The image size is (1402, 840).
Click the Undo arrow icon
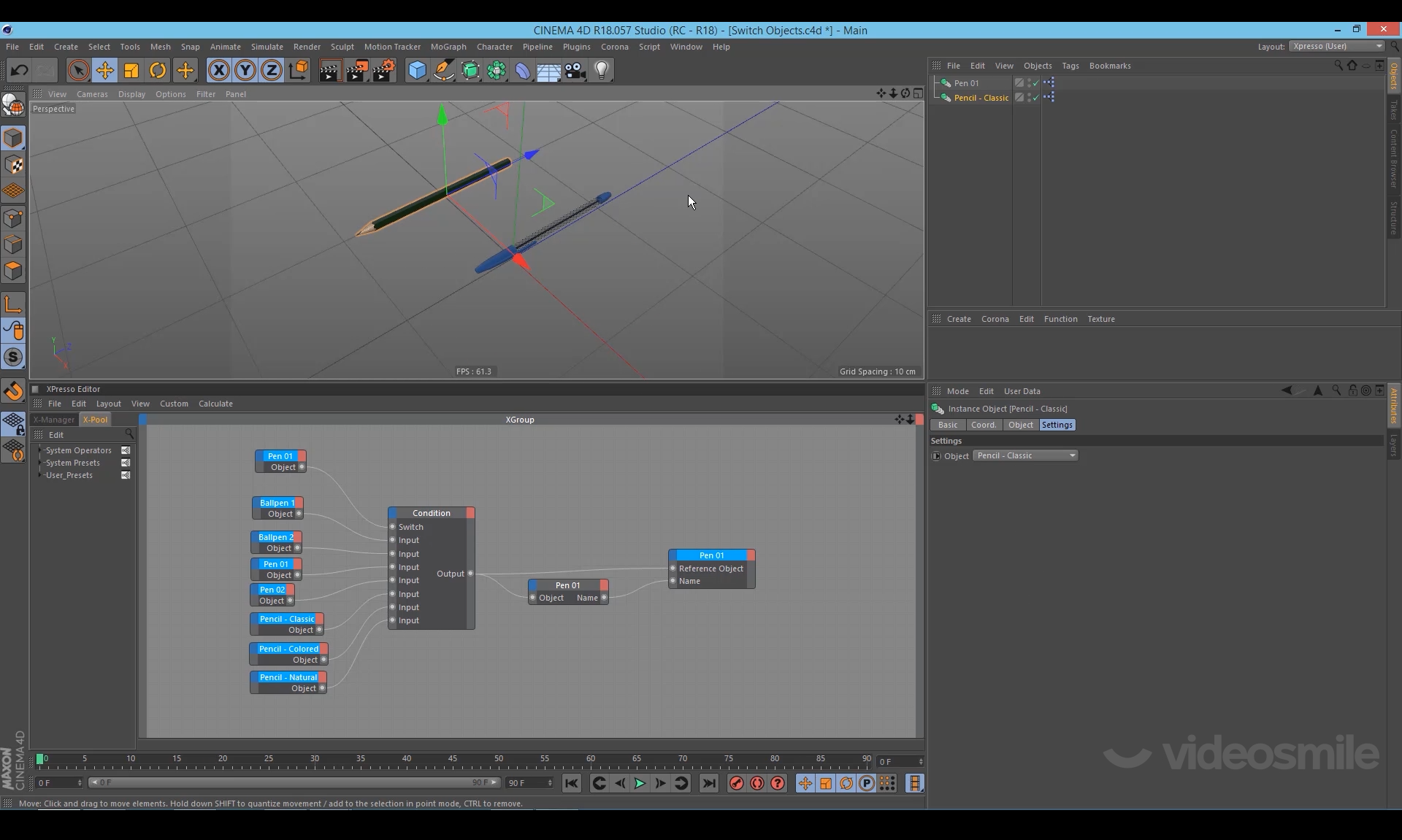tap(20, 71)
